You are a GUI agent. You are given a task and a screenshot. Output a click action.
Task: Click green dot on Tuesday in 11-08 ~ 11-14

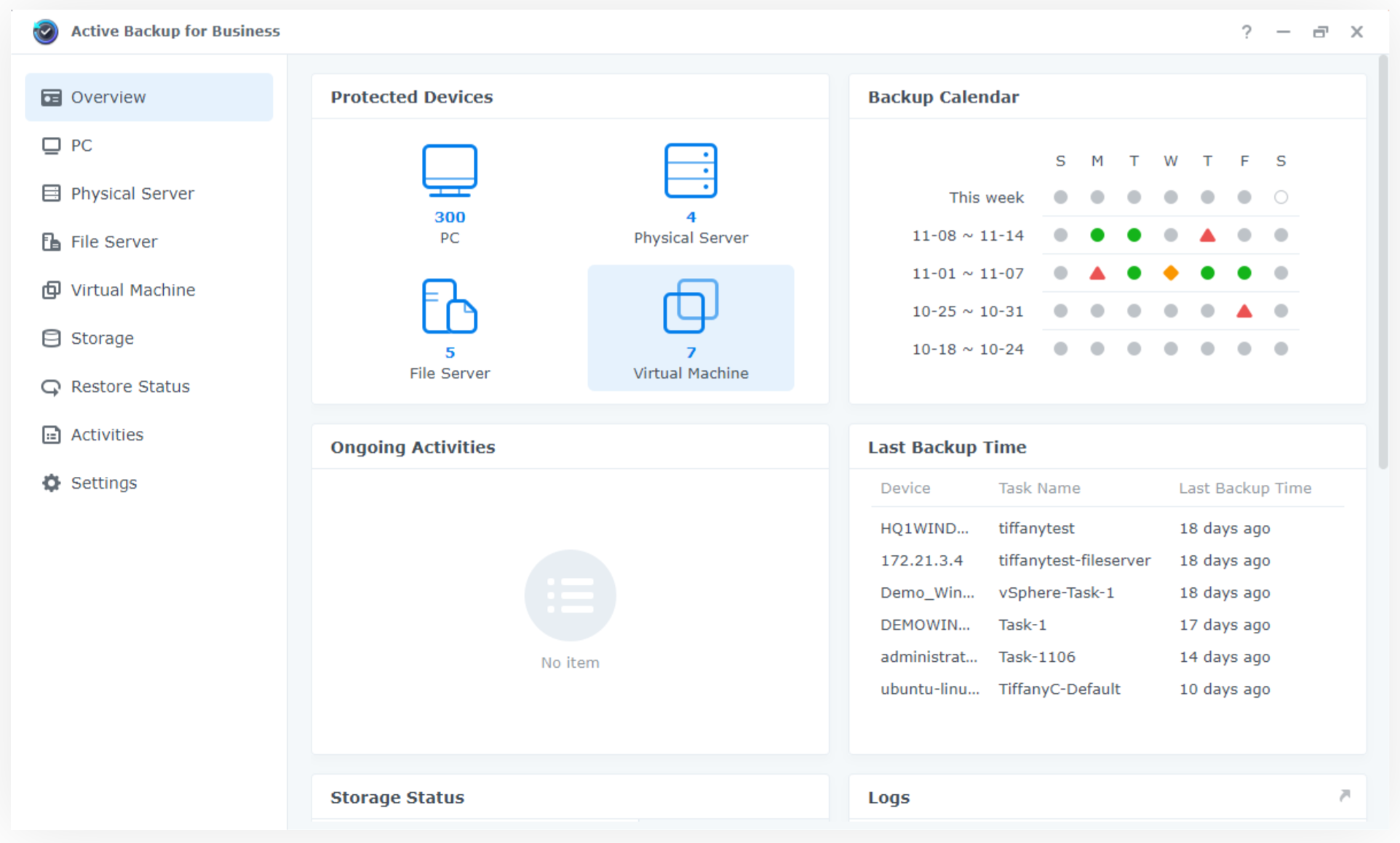pos(1134,235)
